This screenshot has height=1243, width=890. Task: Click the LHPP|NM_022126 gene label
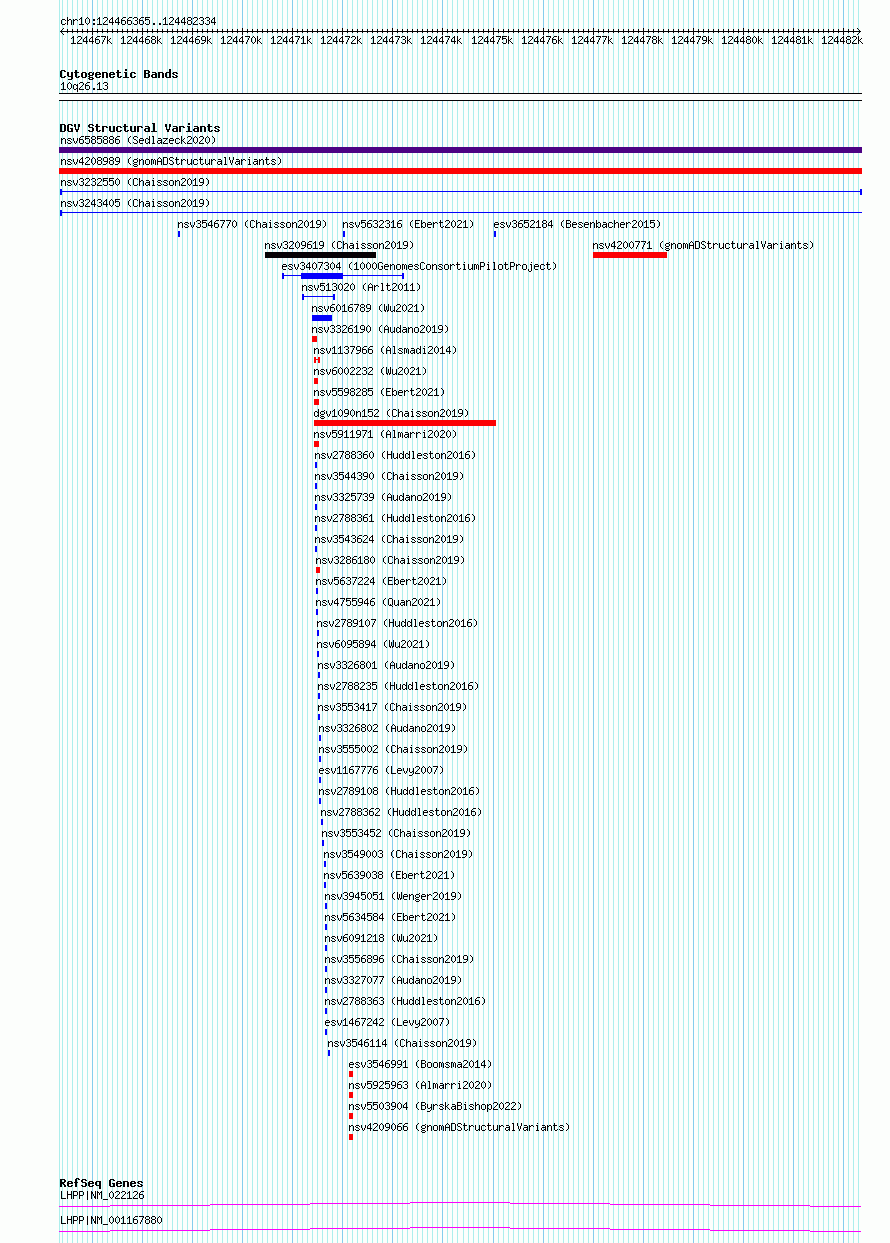[102, 1195]
